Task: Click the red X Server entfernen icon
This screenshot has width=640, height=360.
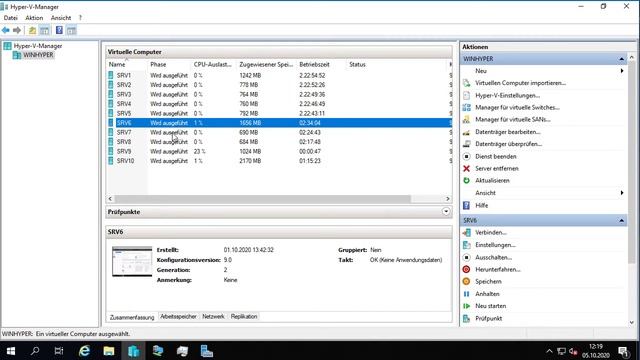Action: (x=467, y=168)
